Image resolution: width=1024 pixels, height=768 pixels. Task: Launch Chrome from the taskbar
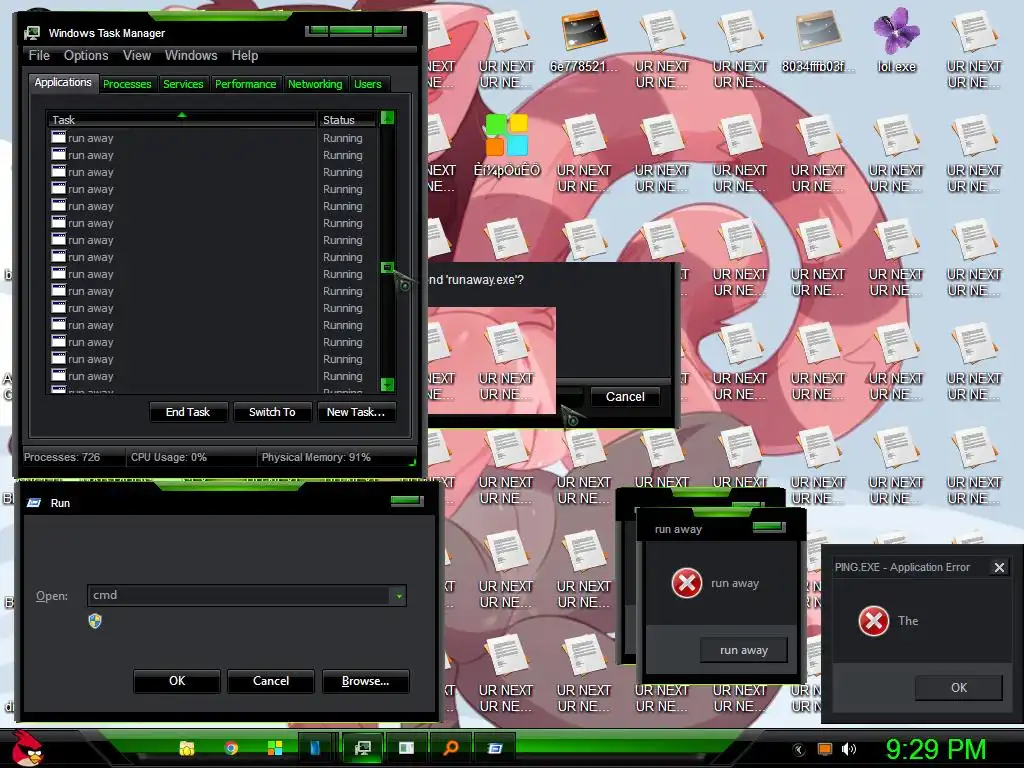[x=231, y=748]
